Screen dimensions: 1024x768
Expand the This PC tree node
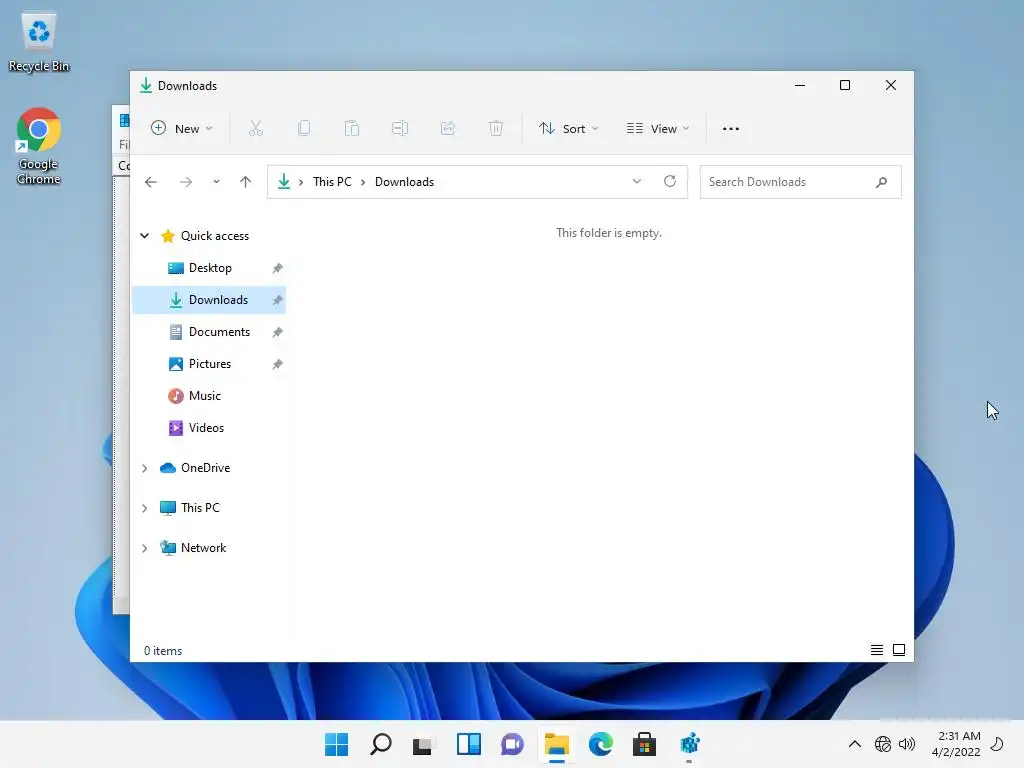click(x=145, y=508)
